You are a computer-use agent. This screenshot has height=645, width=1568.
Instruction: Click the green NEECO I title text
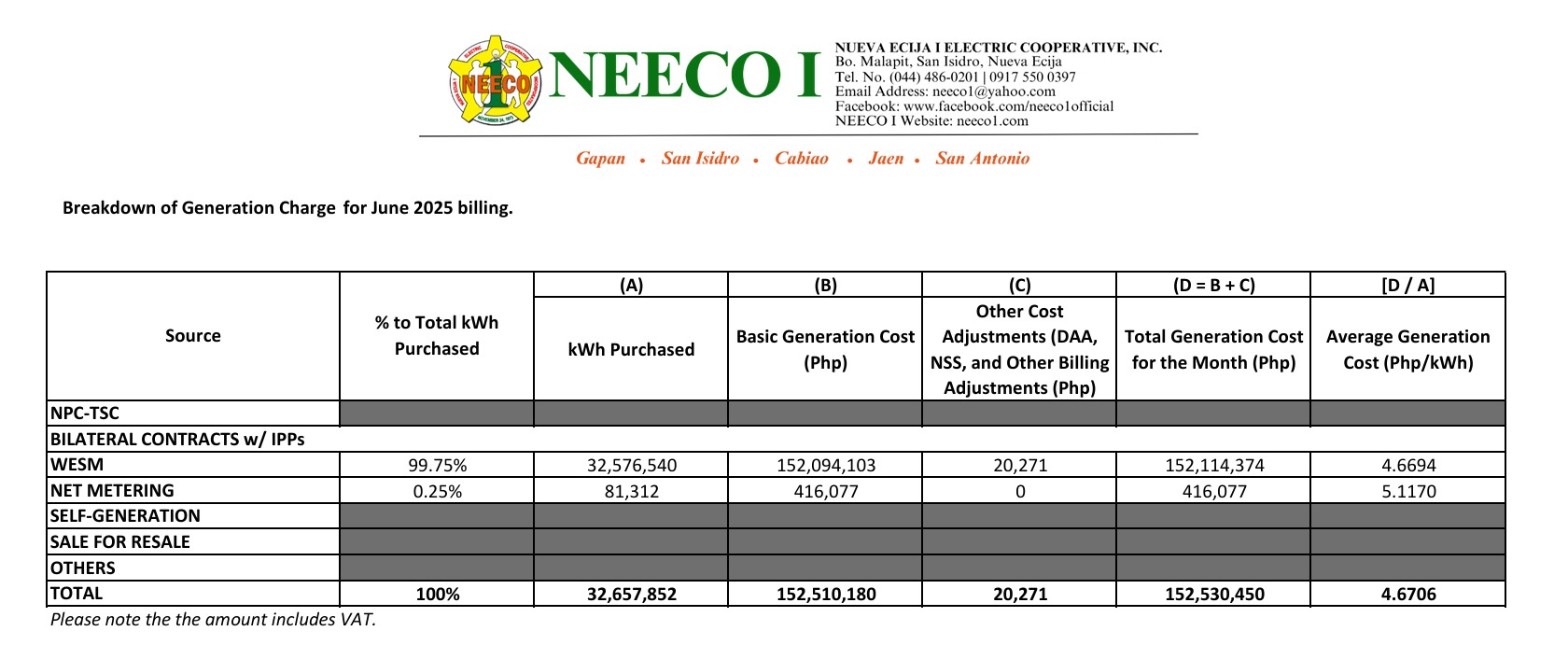(x=684, y=76)
